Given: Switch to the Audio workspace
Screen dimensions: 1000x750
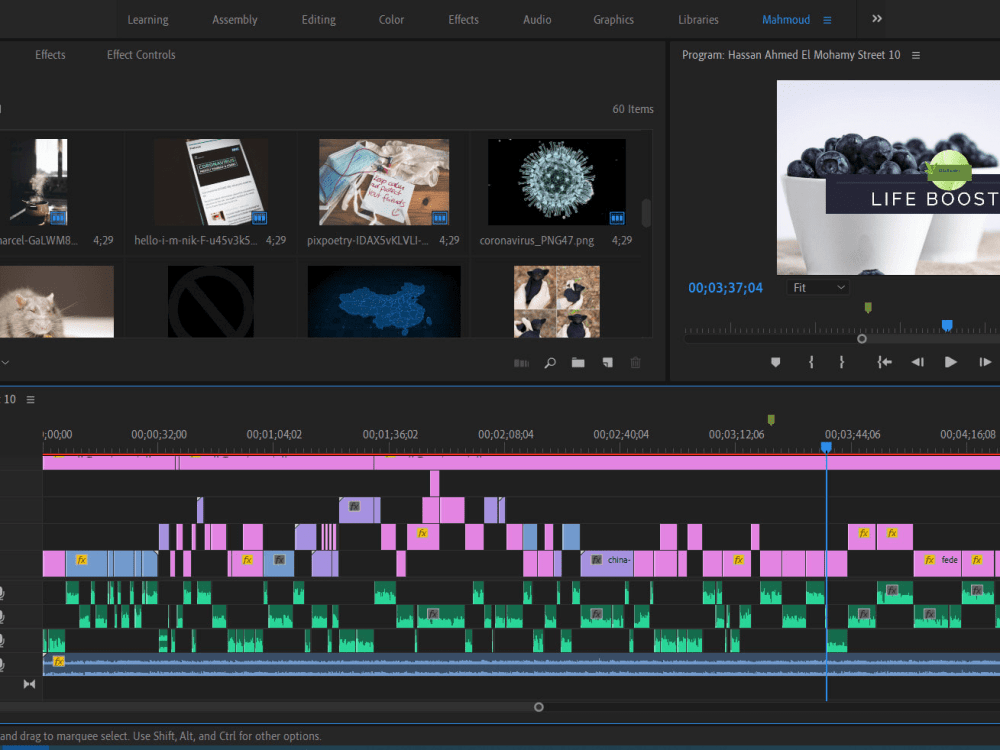Looking at the screenshot, I should (x=537, y=20).
